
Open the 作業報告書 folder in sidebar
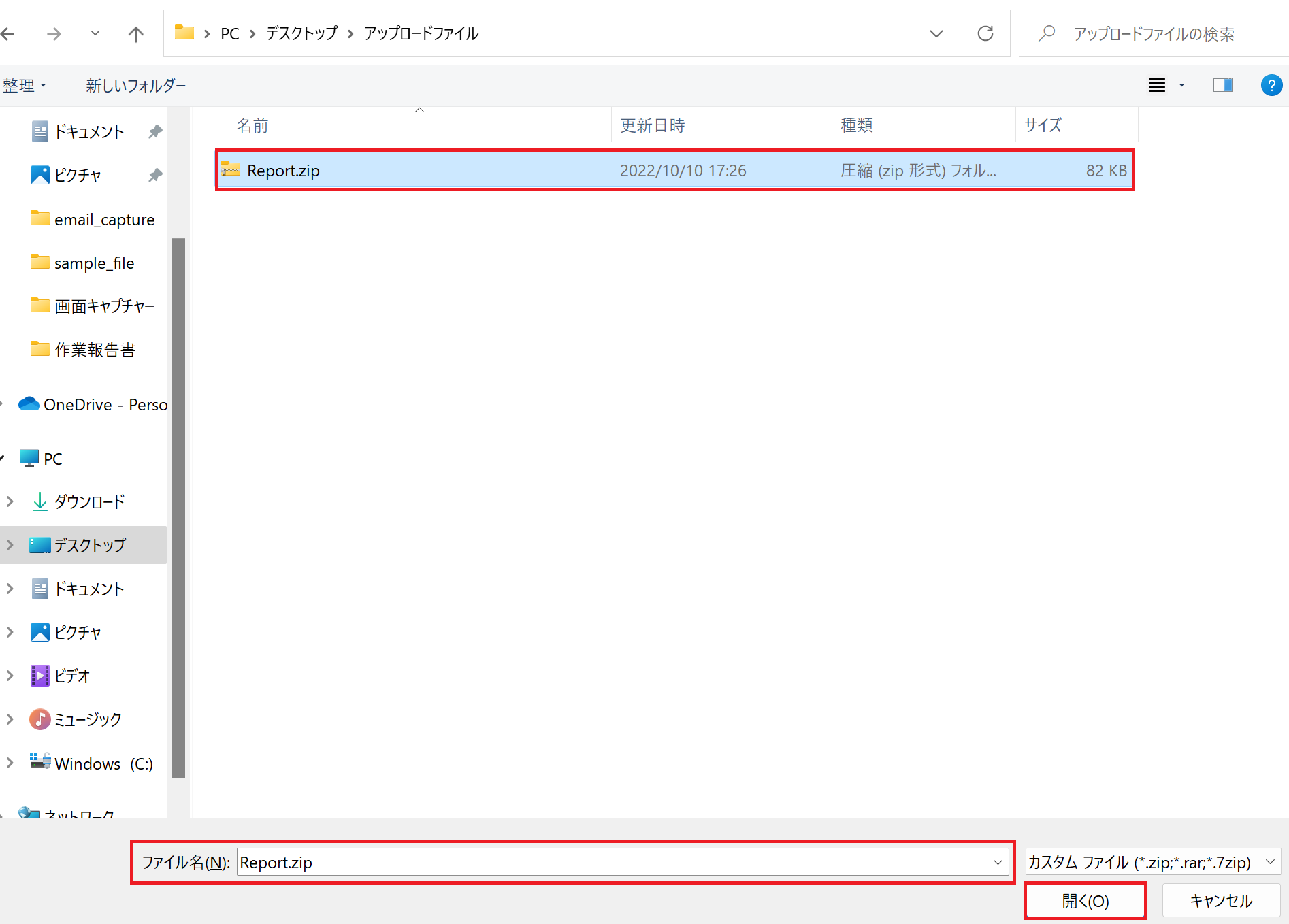click(x=95, y=350)
